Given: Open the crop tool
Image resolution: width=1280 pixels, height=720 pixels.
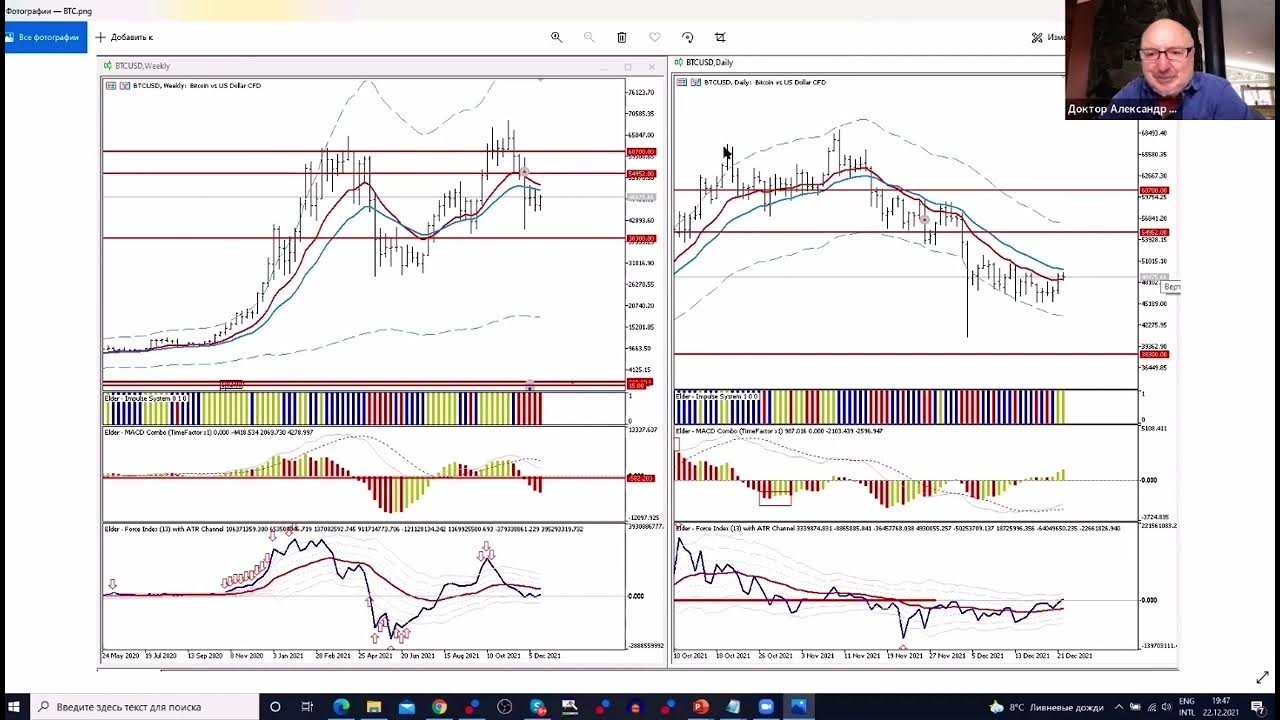Looking at the screenshot, I should pos(720,37).
